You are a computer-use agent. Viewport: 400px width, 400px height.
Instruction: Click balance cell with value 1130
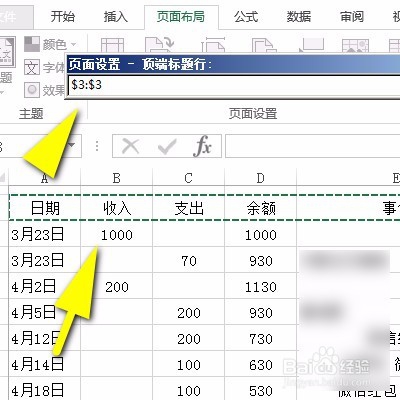(261, 286)
